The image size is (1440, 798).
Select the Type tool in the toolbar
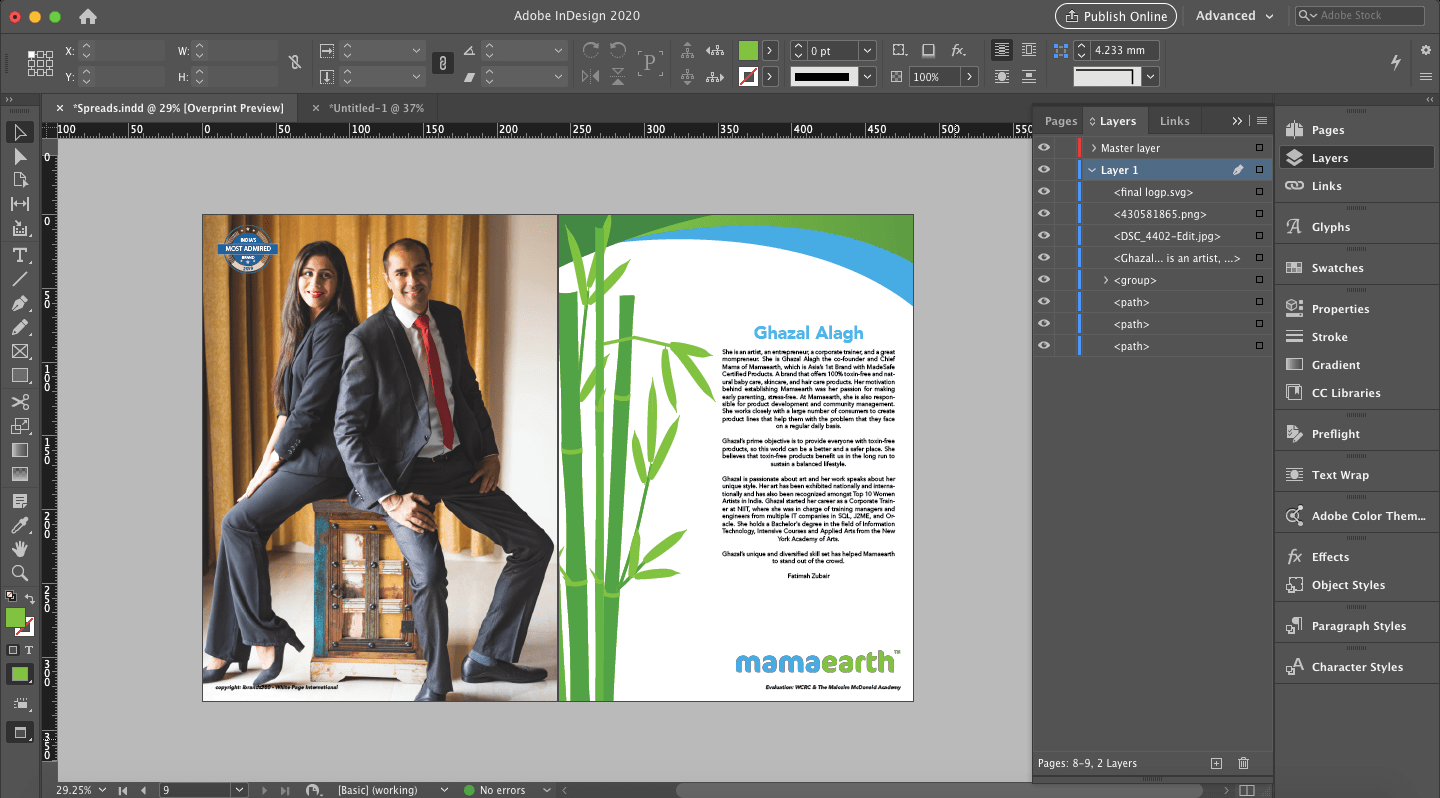[x=19, y=254]
